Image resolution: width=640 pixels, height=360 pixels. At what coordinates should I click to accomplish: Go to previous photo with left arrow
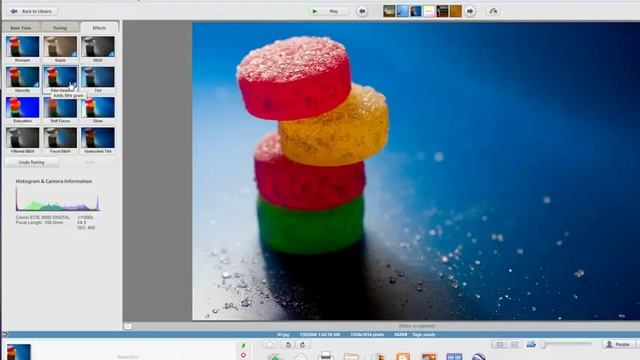click(x=362, y=11)
